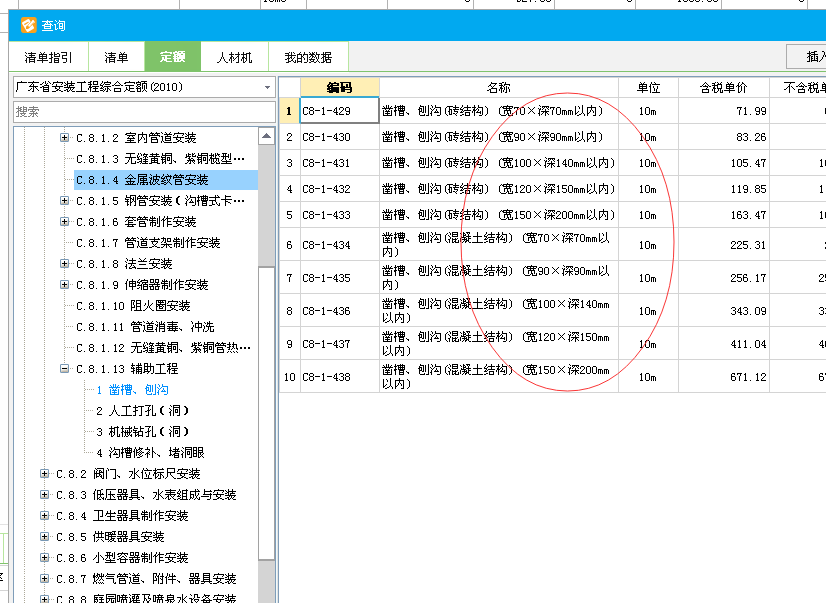
Task: Select tree item 3 机械钻孔(洞)
Action: 142,432
